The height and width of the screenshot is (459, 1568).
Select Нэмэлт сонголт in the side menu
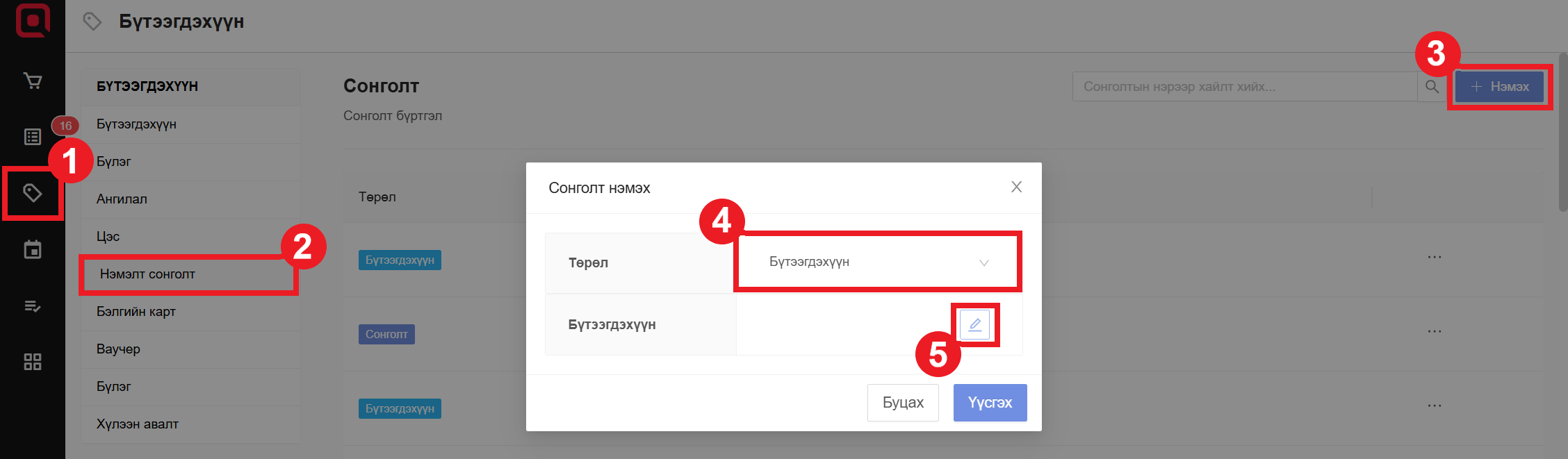pyautogui.click(x=147, y=274)
